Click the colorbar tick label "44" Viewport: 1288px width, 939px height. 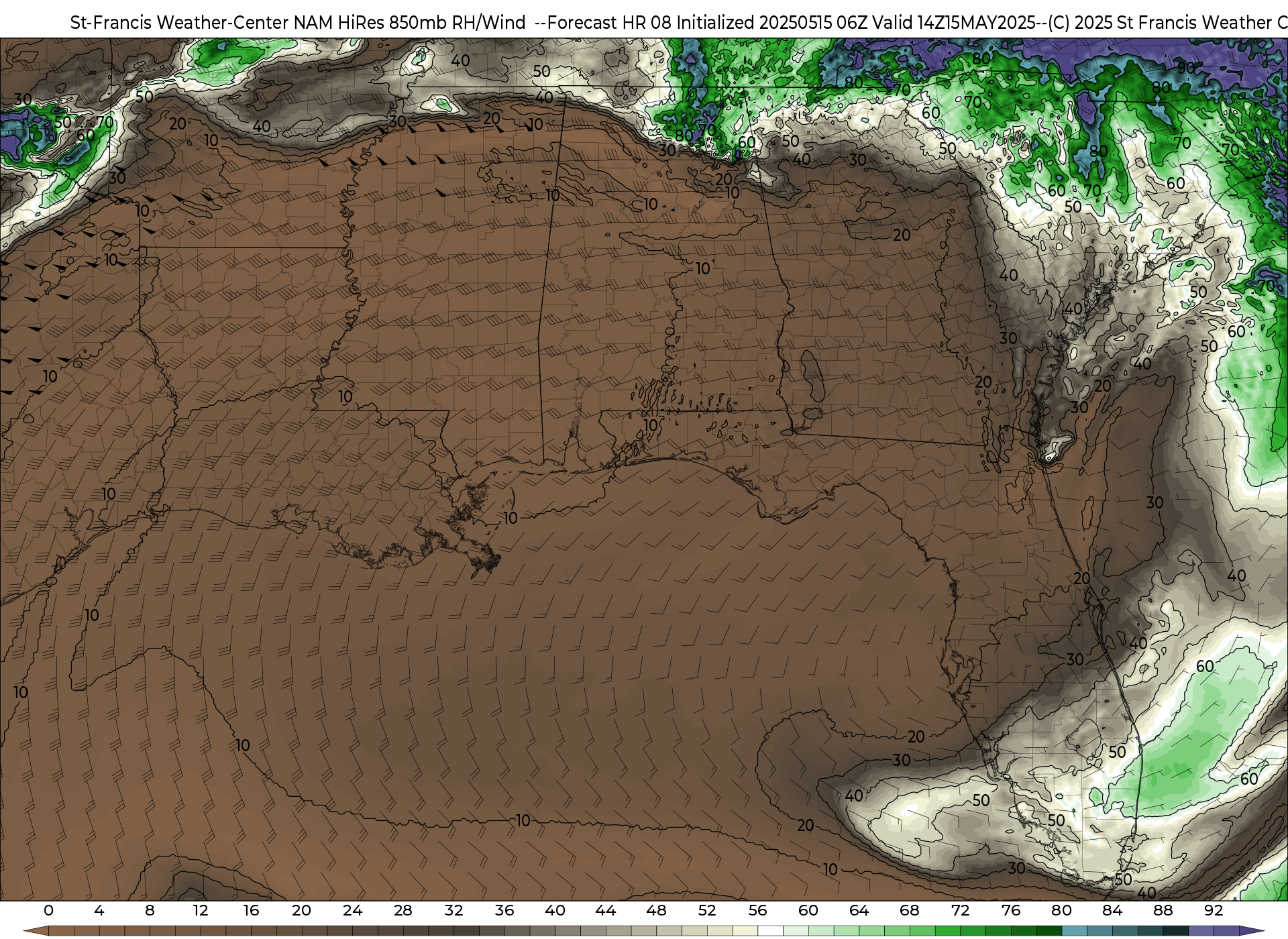pyautogui.click(x=606, y=910)
